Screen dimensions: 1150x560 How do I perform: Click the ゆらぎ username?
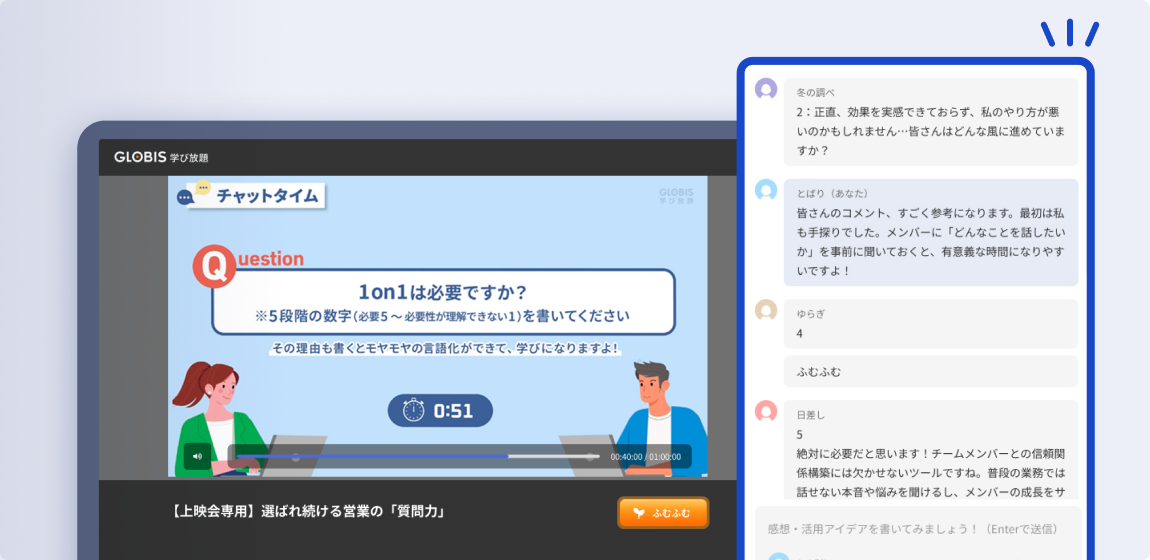point(811,314)
